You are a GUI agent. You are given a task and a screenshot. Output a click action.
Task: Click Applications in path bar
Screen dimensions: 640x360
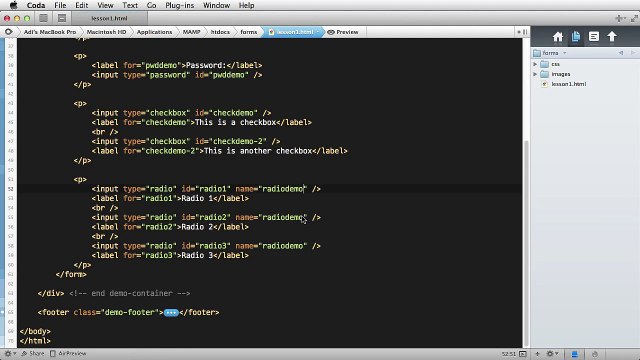pos(154,32)
